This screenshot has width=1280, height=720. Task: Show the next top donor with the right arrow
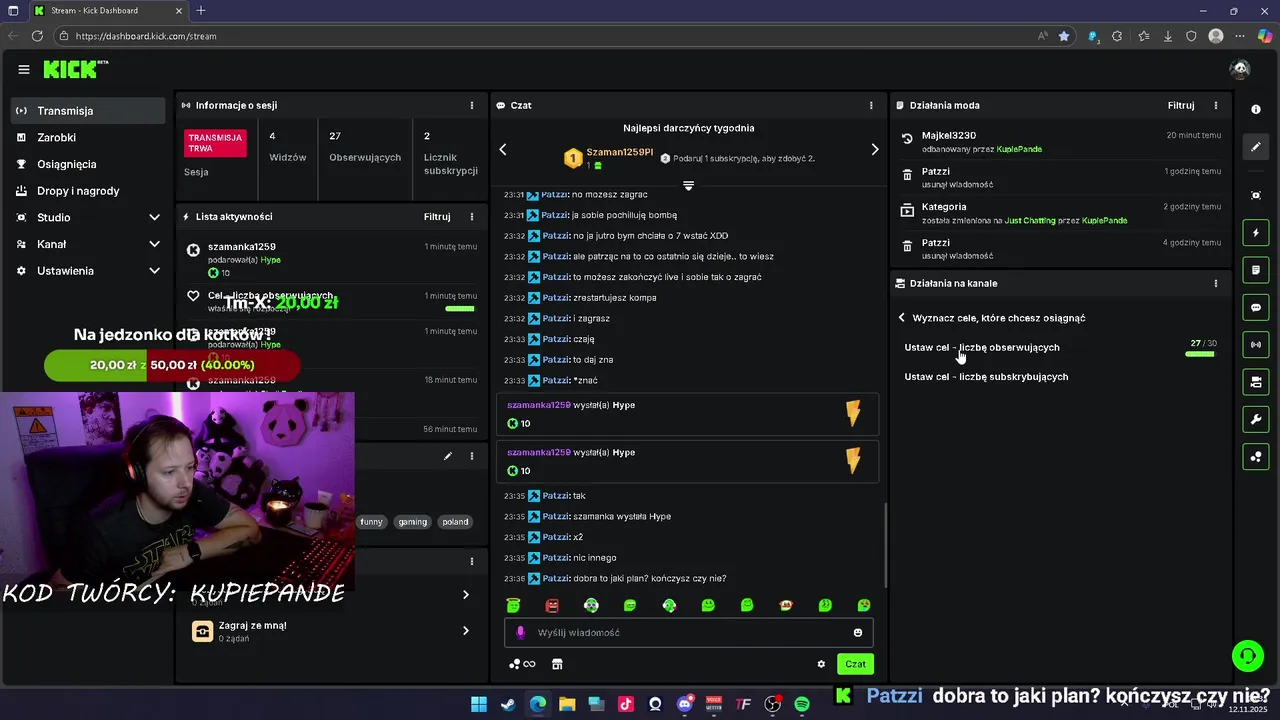pyautogui.click(x=875, y=149)
